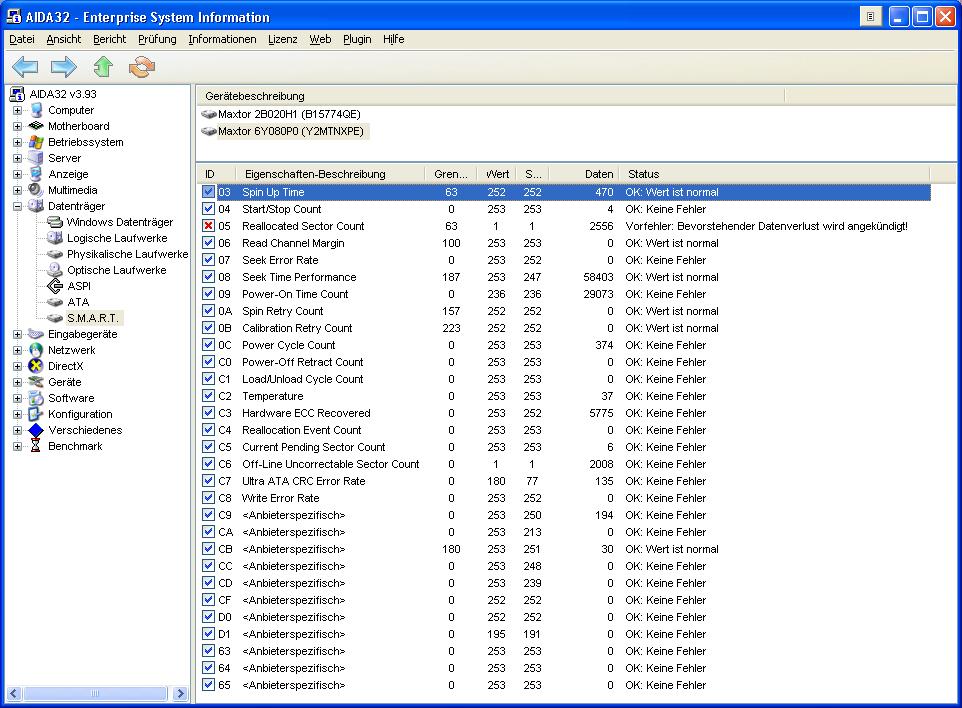Screen dimensions: 962x708
Task: Open Windows Datenträger drive icon
Action: (55, 222)
